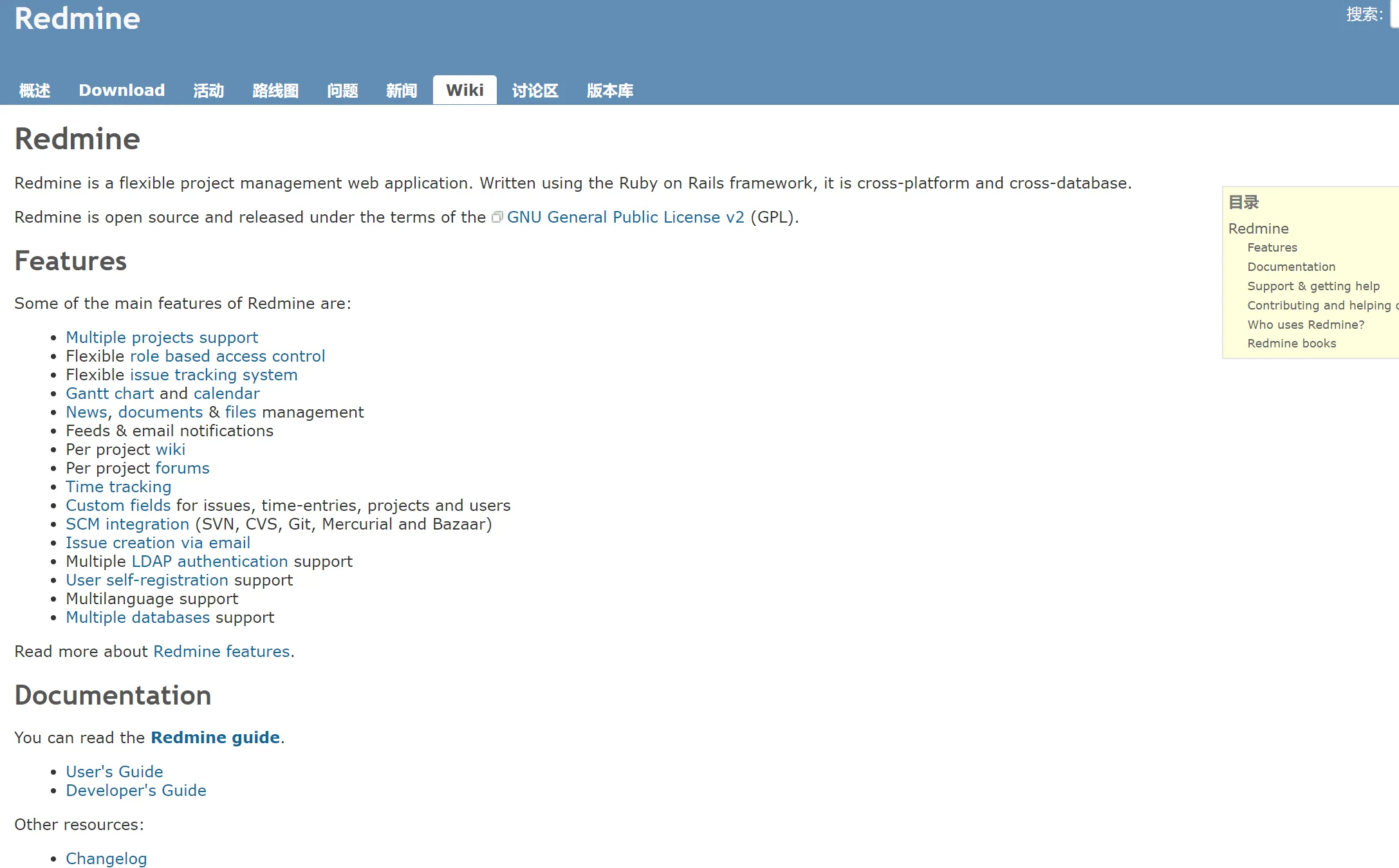The height and width of the screenshot is (868, 1399).
Task: Open the calendar link
Action: coord(227,394)
